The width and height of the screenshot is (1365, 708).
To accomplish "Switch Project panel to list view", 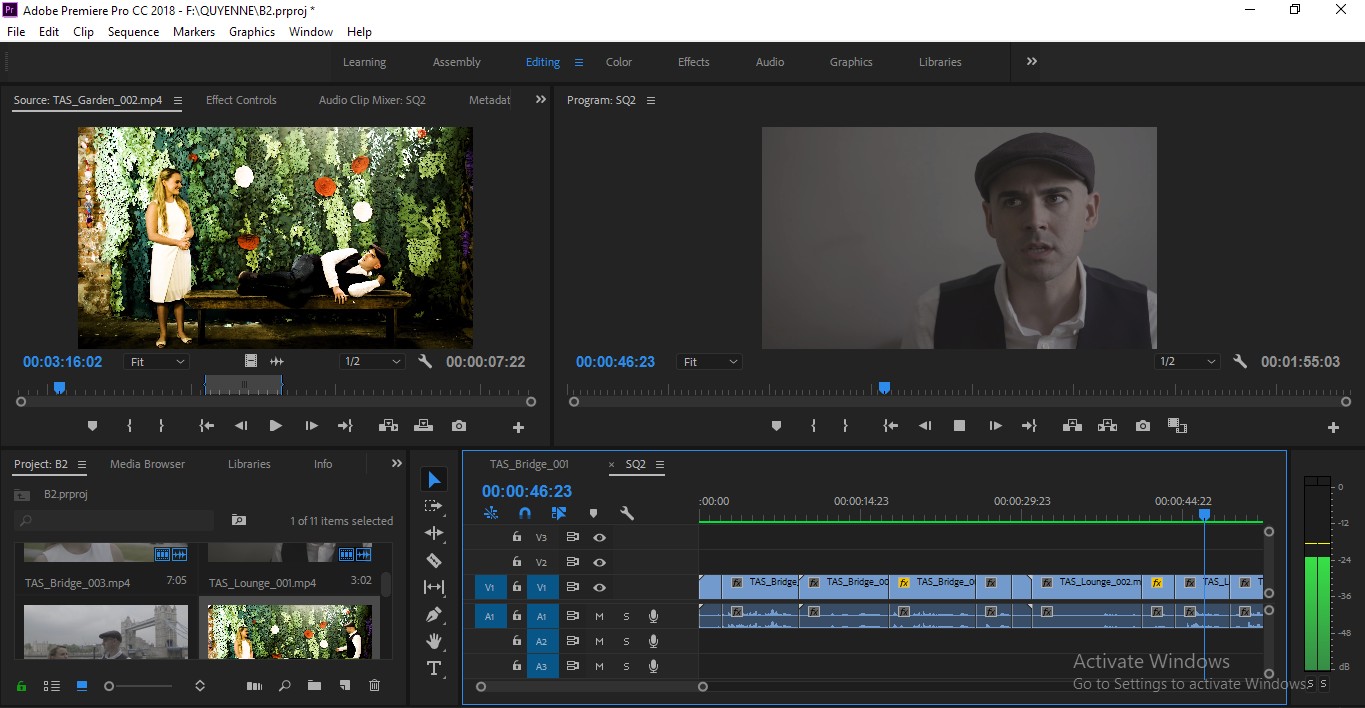I will coord(52,686).
